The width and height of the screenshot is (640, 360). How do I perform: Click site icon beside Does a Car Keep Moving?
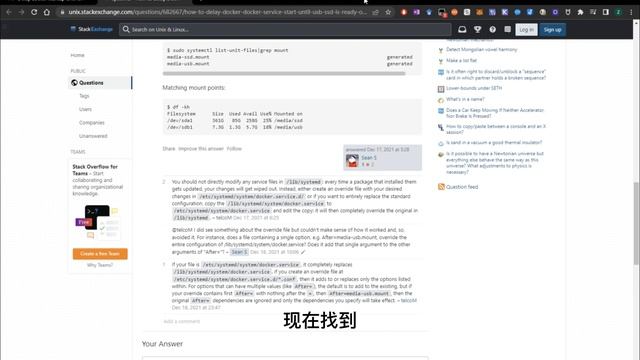tap(441, 111)
